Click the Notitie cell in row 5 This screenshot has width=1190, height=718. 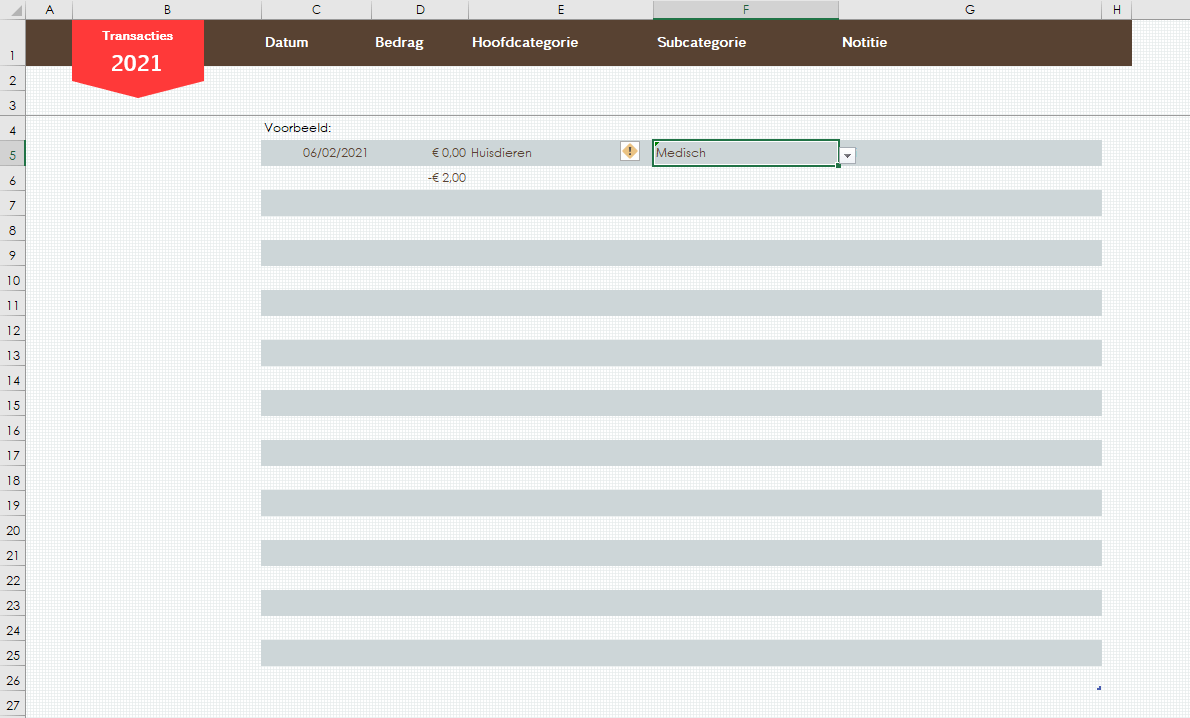click(970, 153)
